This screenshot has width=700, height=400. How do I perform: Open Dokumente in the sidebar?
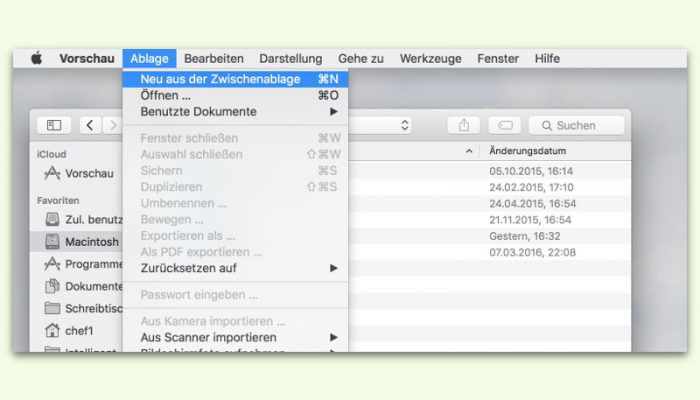point(76,286)
